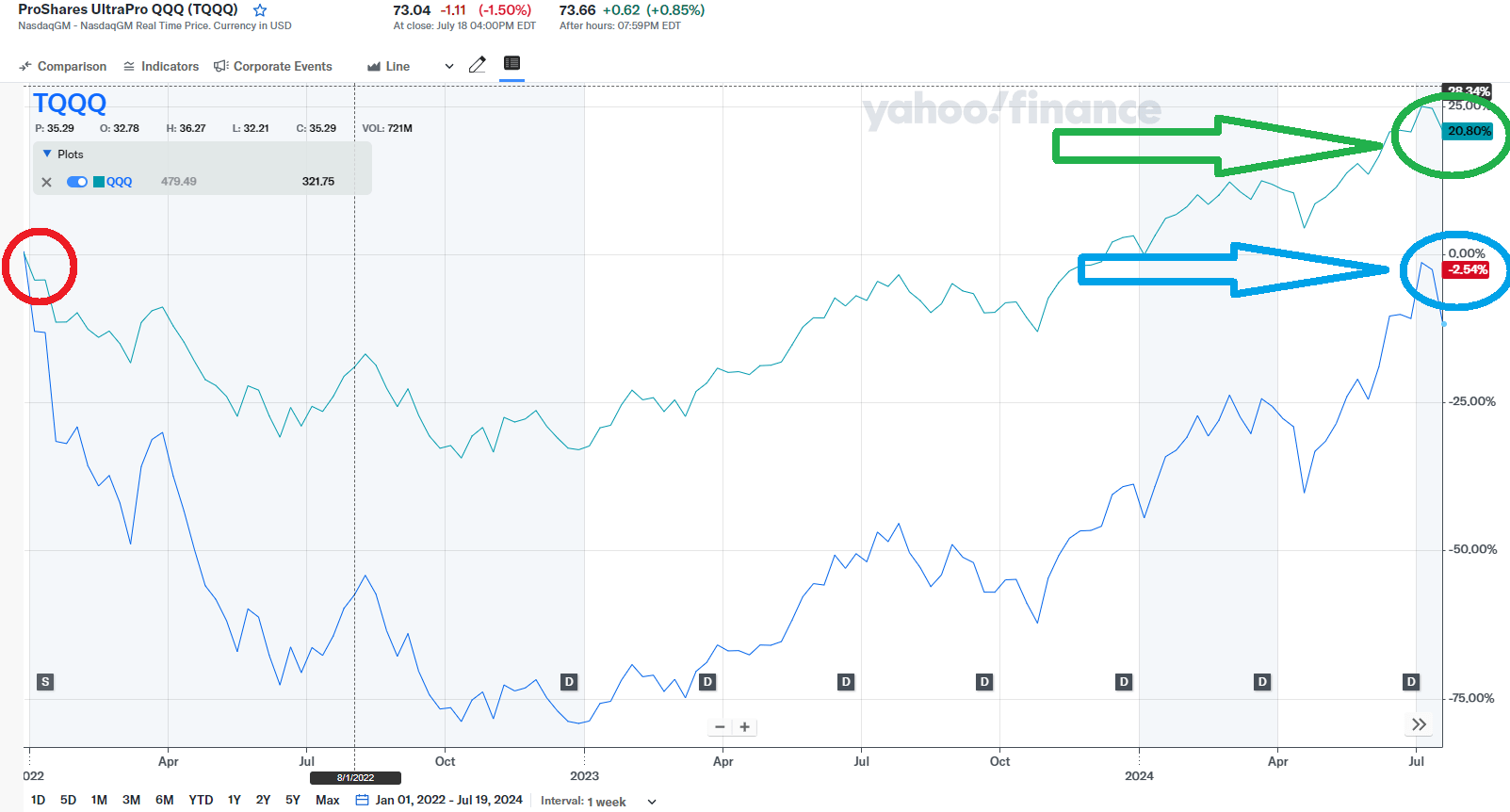Activate the drawing pencil tool

[x=478, y=64]
